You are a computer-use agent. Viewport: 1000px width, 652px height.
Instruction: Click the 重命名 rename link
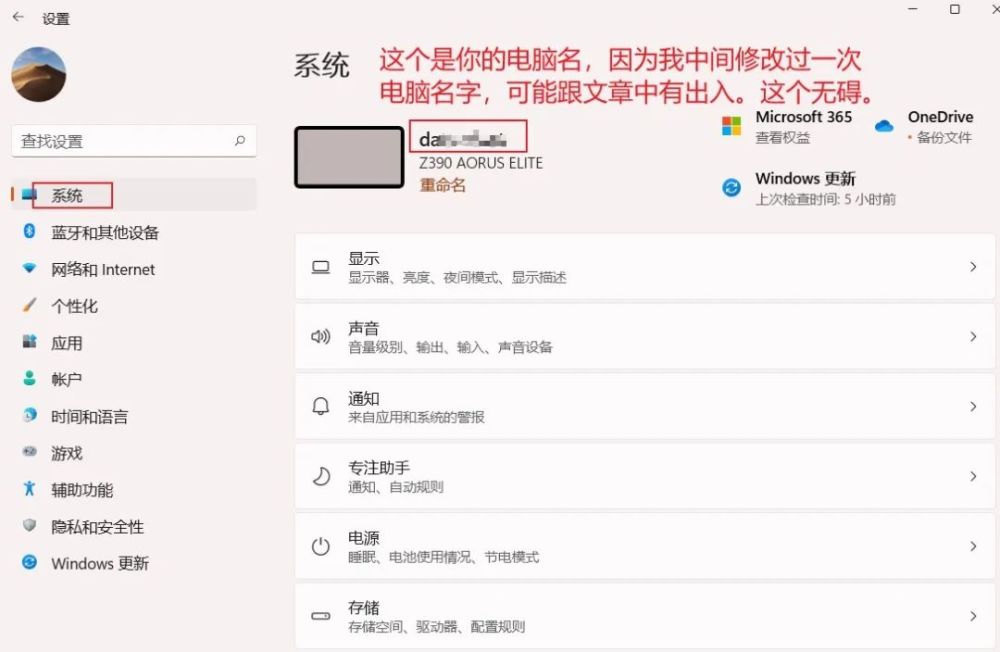click(x=443, y=185)
